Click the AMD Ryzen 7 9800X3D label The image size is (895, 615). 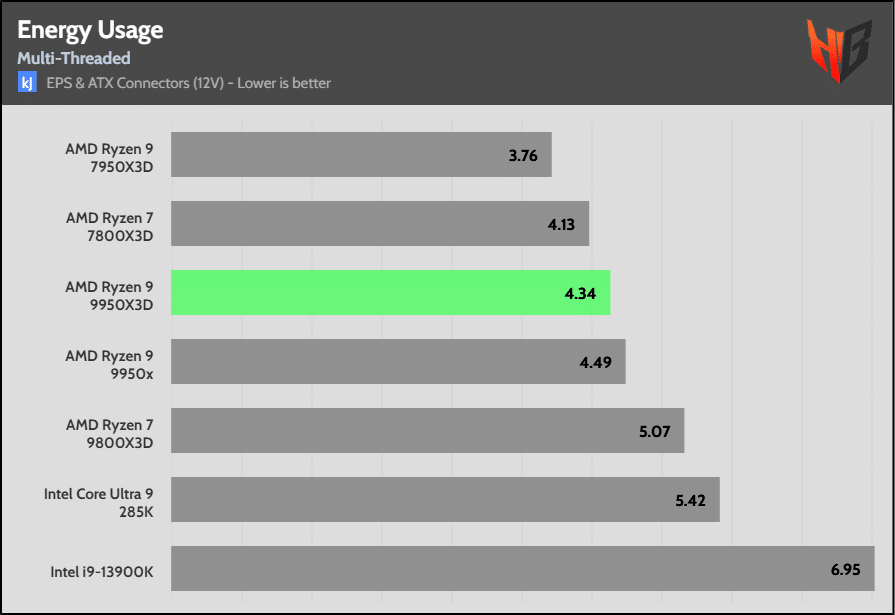coord(110,431)
